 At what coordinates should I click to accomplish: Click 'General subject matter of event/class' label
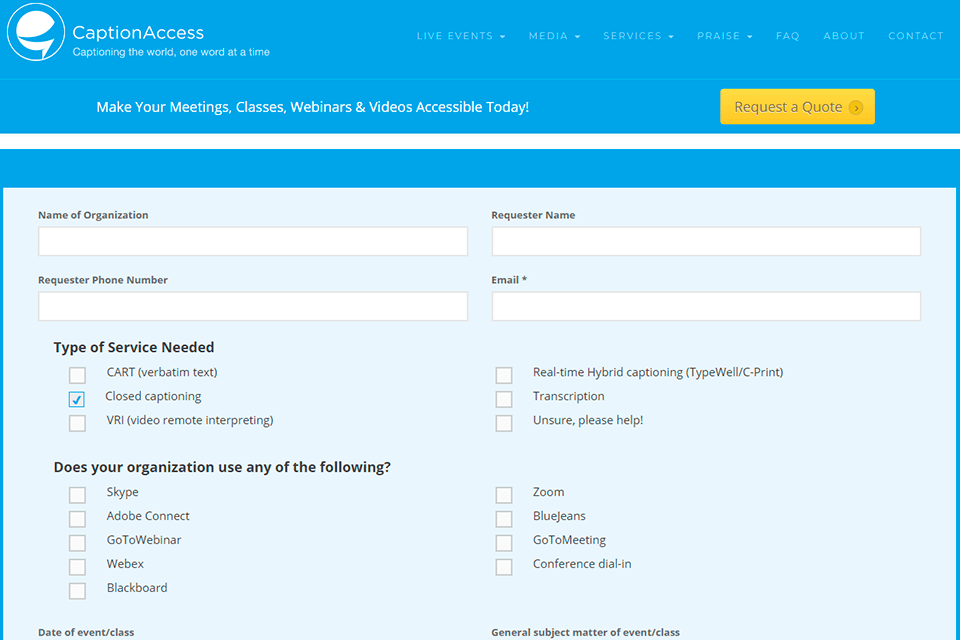click(585, 632)
